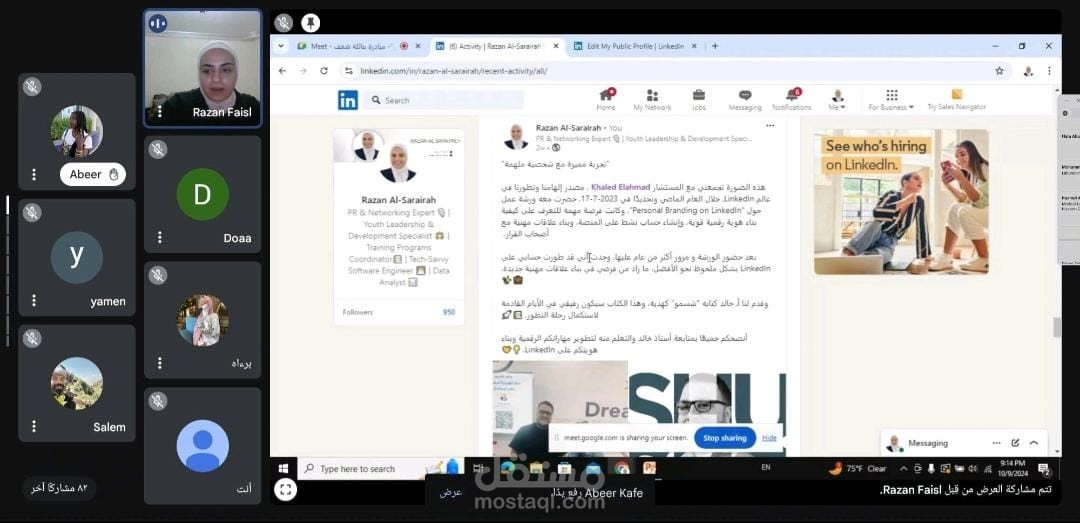Image resolution: width=1080 pixels, height=523 pixels.
Task: Open Razan Al-Sarairah name in profile card
Action: tap(398, 201)
